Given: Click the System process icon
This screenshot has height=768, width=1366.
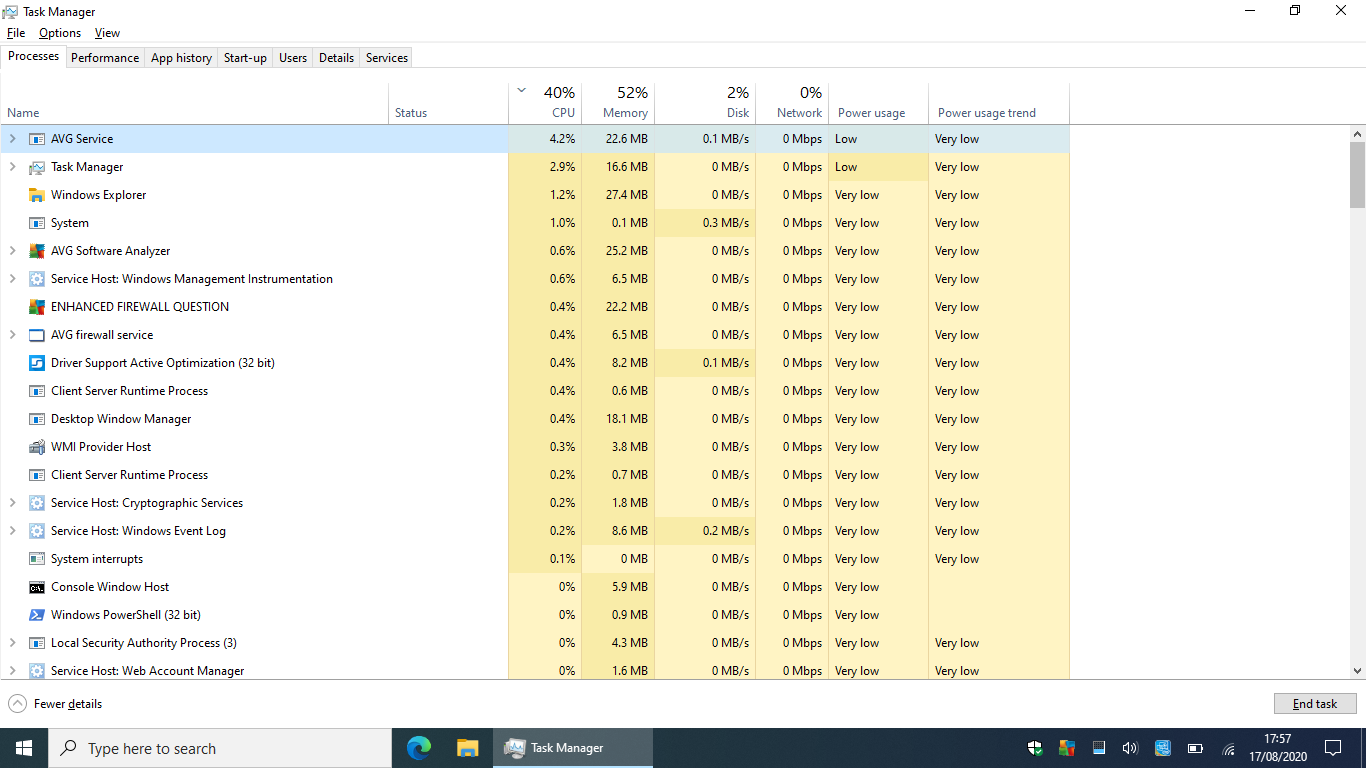Looking at the screenshot, I should [37, 223].
